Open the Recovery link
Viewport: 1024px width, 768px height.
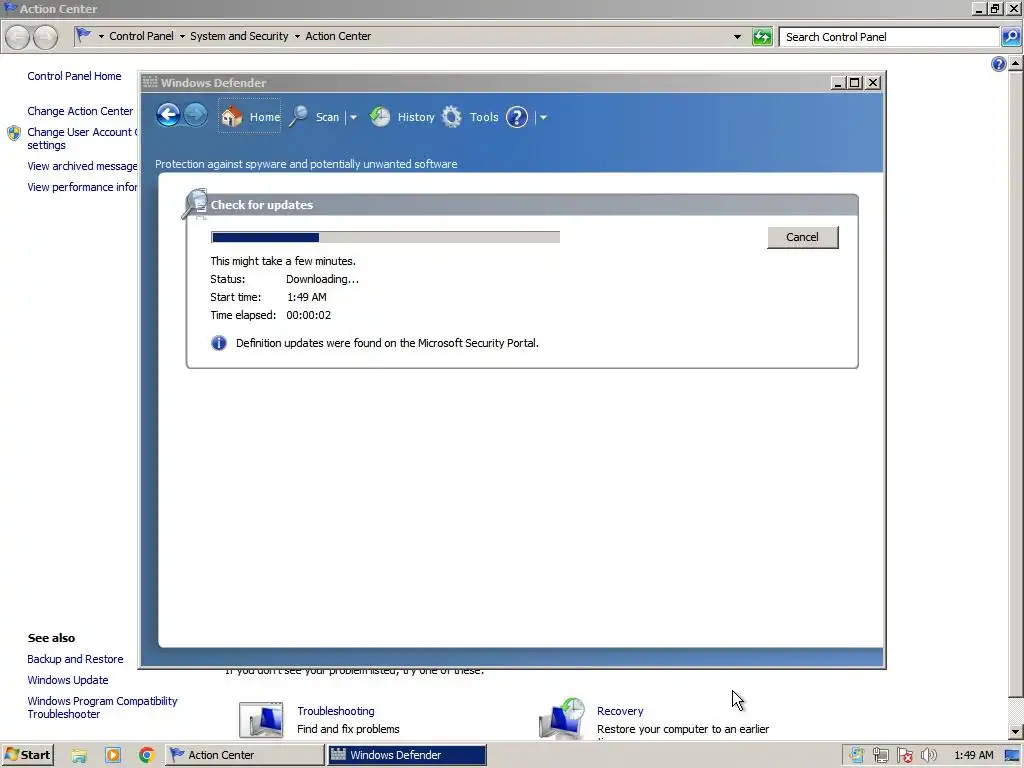coord(620,711)
